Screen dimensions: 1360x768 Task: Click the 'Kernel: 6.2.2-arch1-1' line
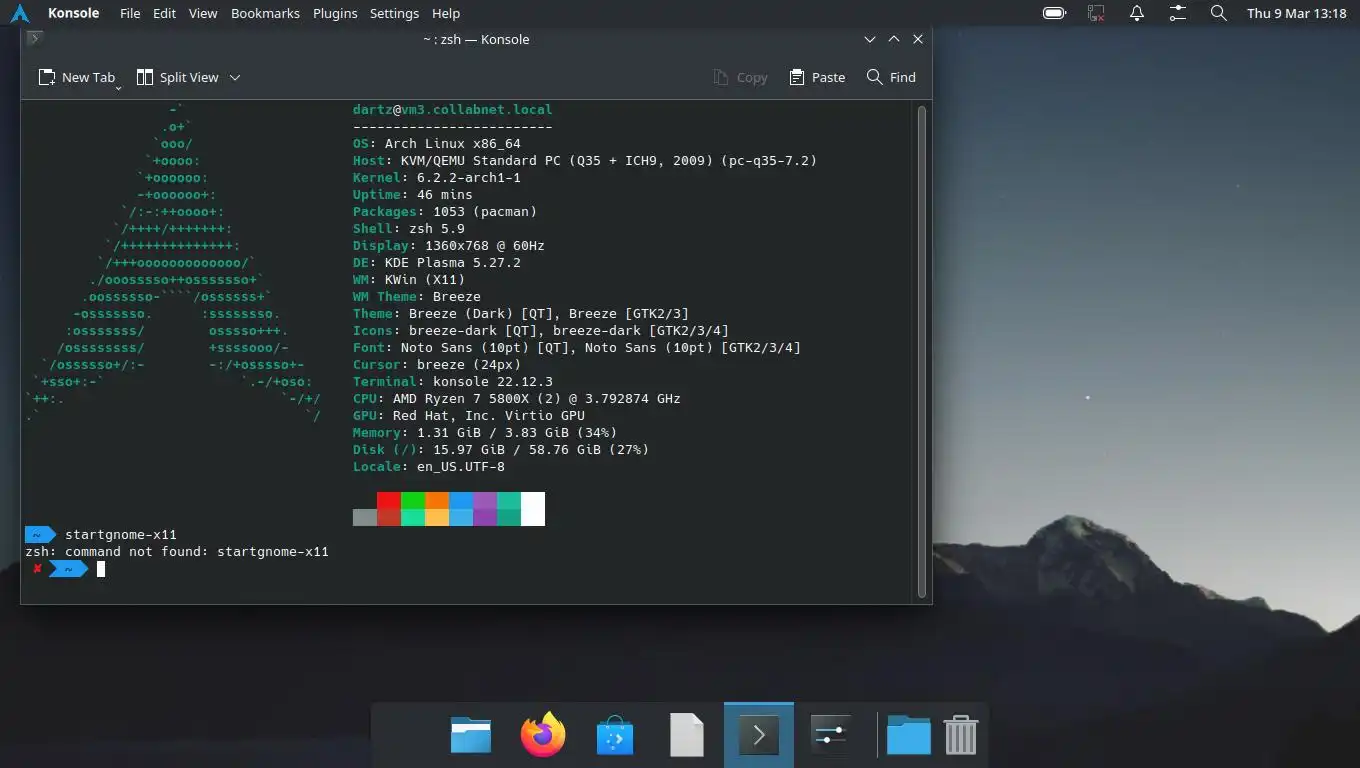[437, 177]
